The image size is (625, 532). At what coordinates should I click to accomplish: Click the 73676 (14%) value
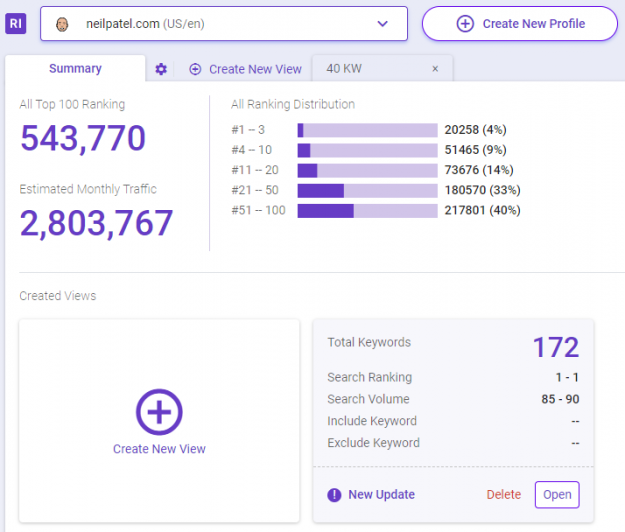(x=479, y=170)
